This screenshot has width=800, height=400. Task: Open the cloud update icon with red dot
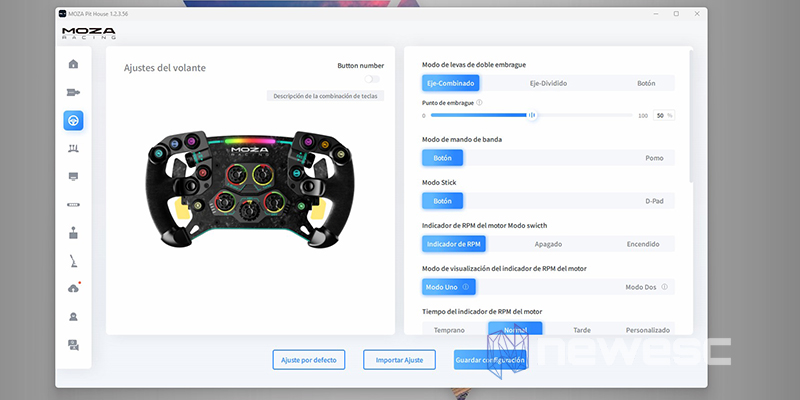click(x=73, y=288)
